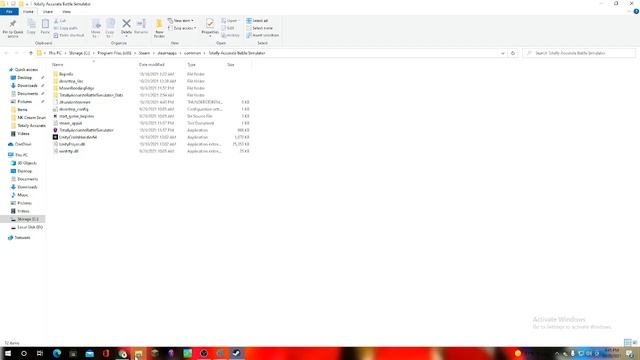Image resolution: width=640 pixels, height=360 pixels.
Task: Select the TotallyAccurateBattleSimulator_Data folder
Action: pos(91,95)
